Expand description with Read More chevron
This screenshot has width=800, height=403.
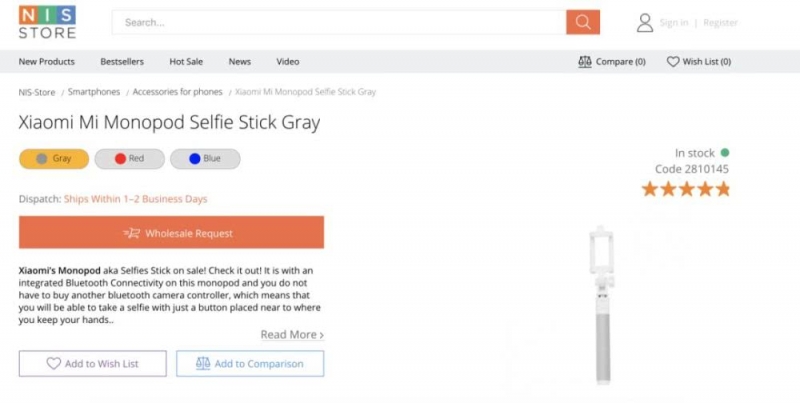321,335
